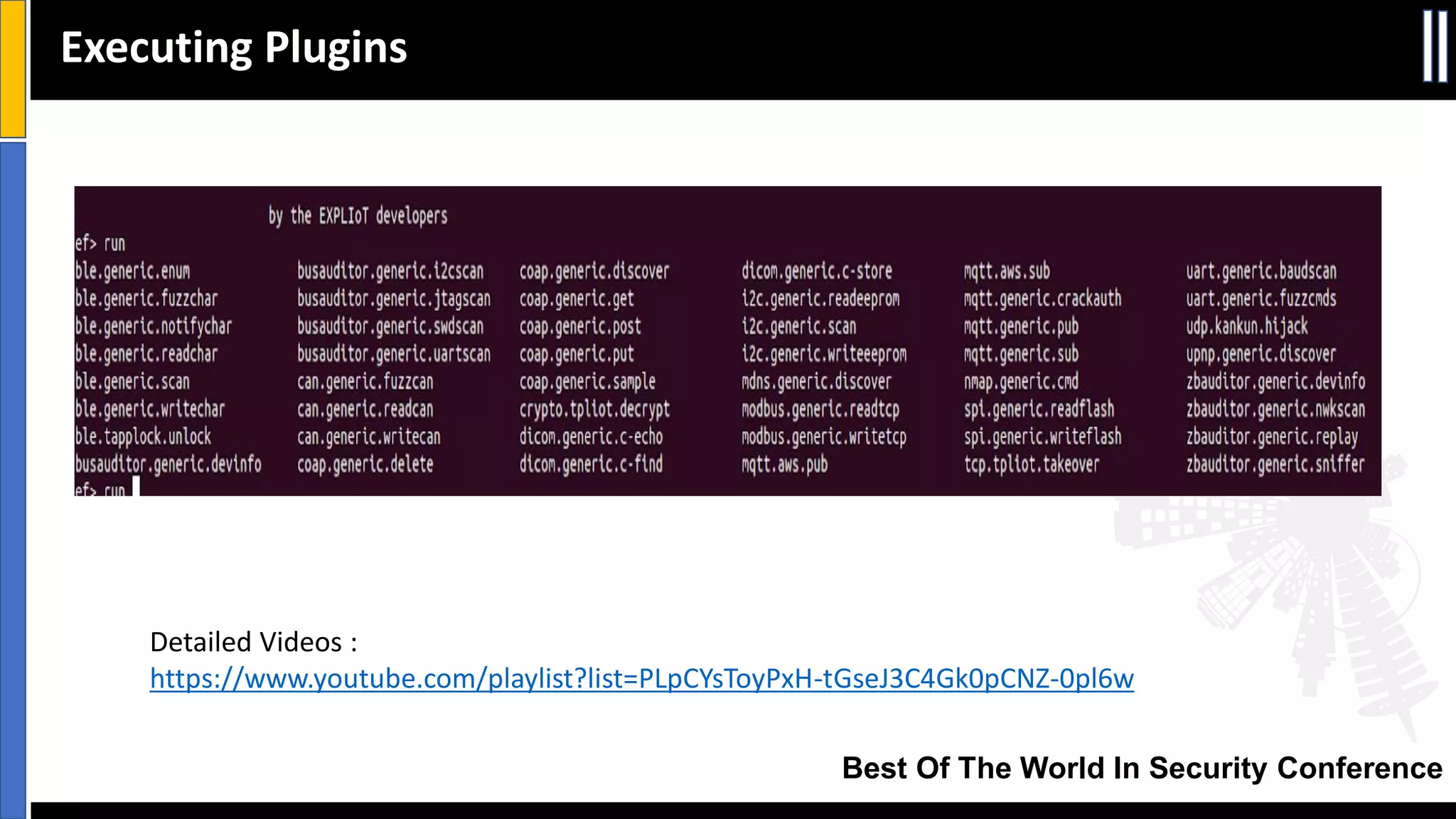Screen dimensions: 1456x819
Task: Select 'uart.generic.baudscan' plugin text
Action: pos(1261,271)
